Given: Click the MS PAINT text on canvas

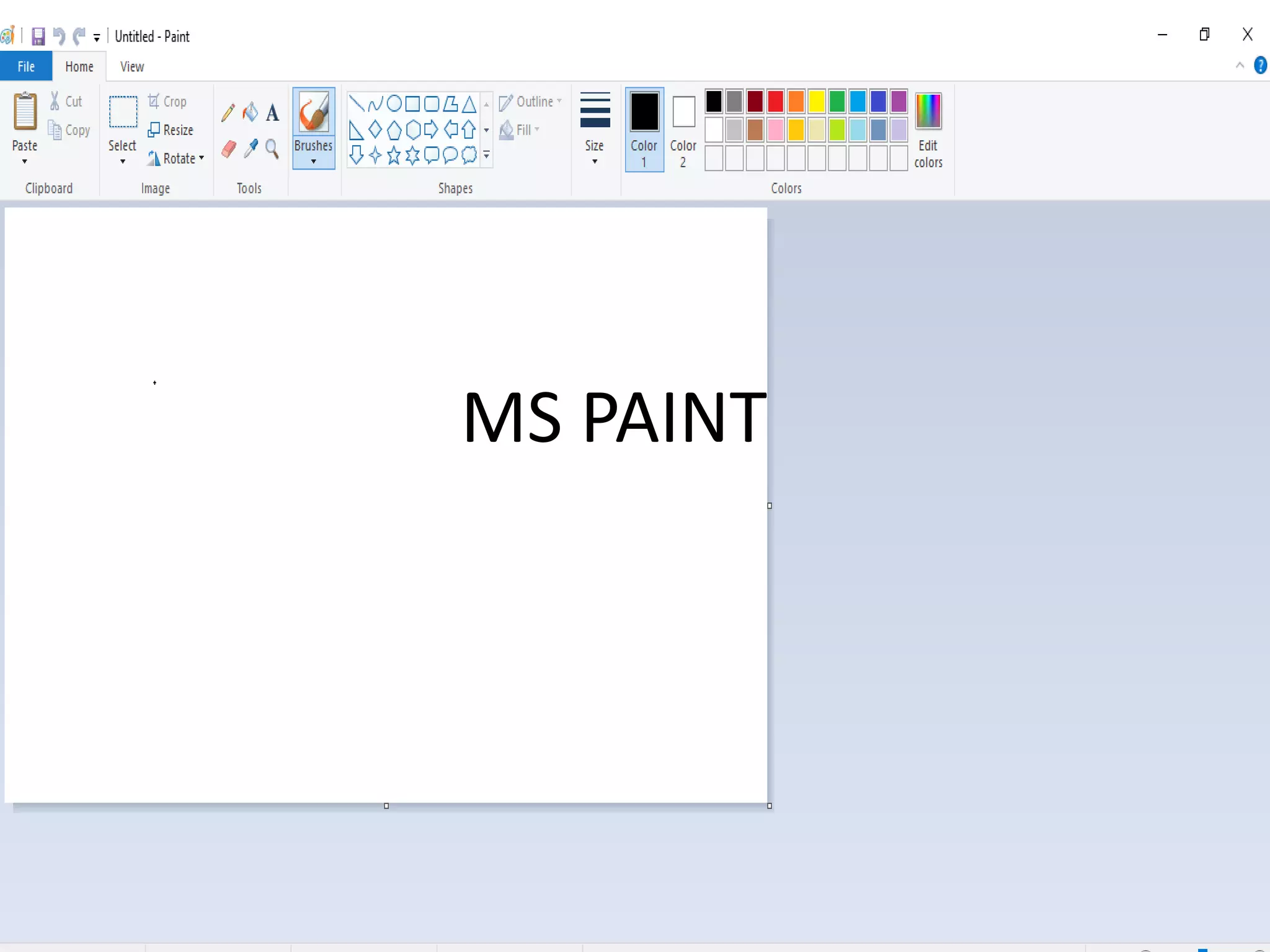Looking at the screenshot, I should coord(615,417).
